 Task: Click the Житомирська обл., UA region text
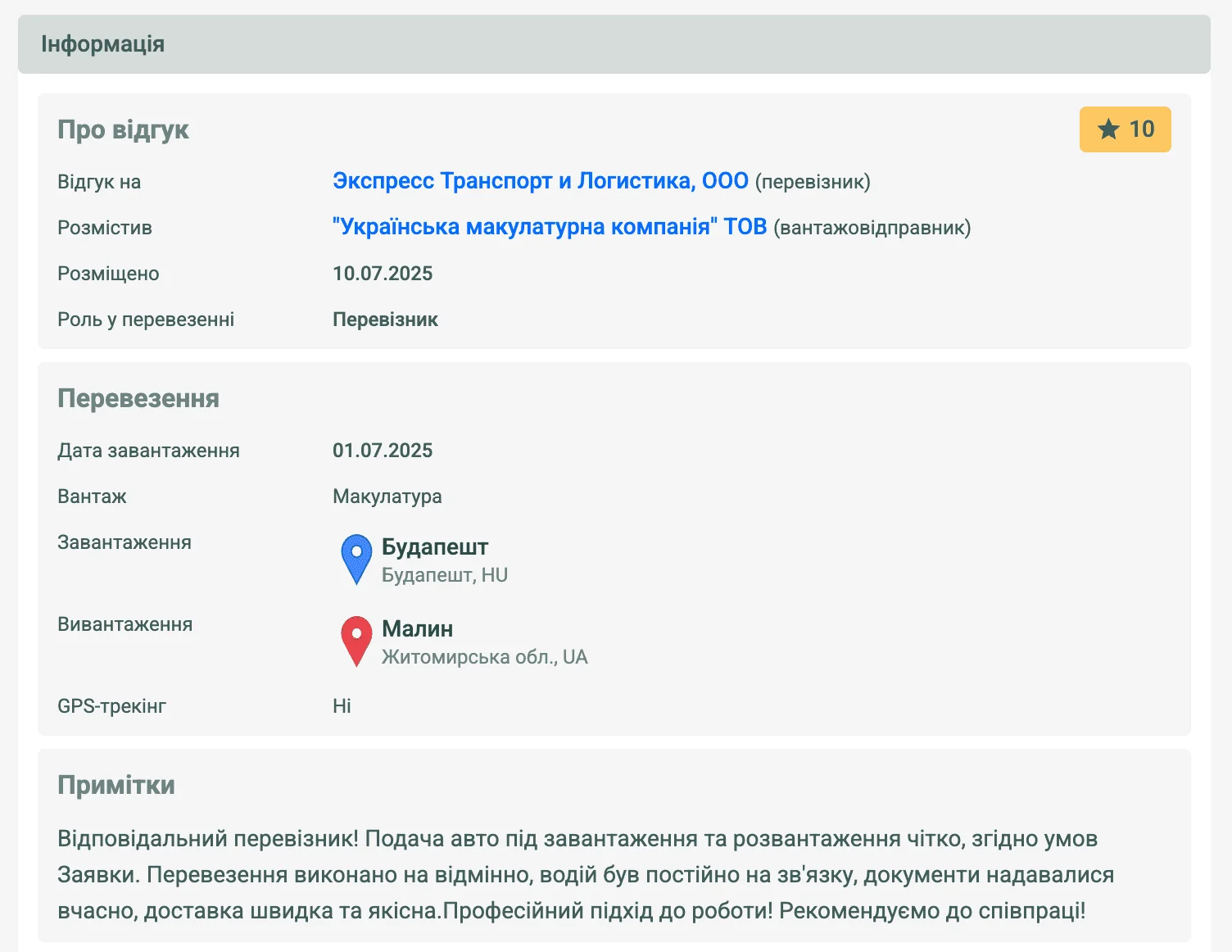click(484, 657)
